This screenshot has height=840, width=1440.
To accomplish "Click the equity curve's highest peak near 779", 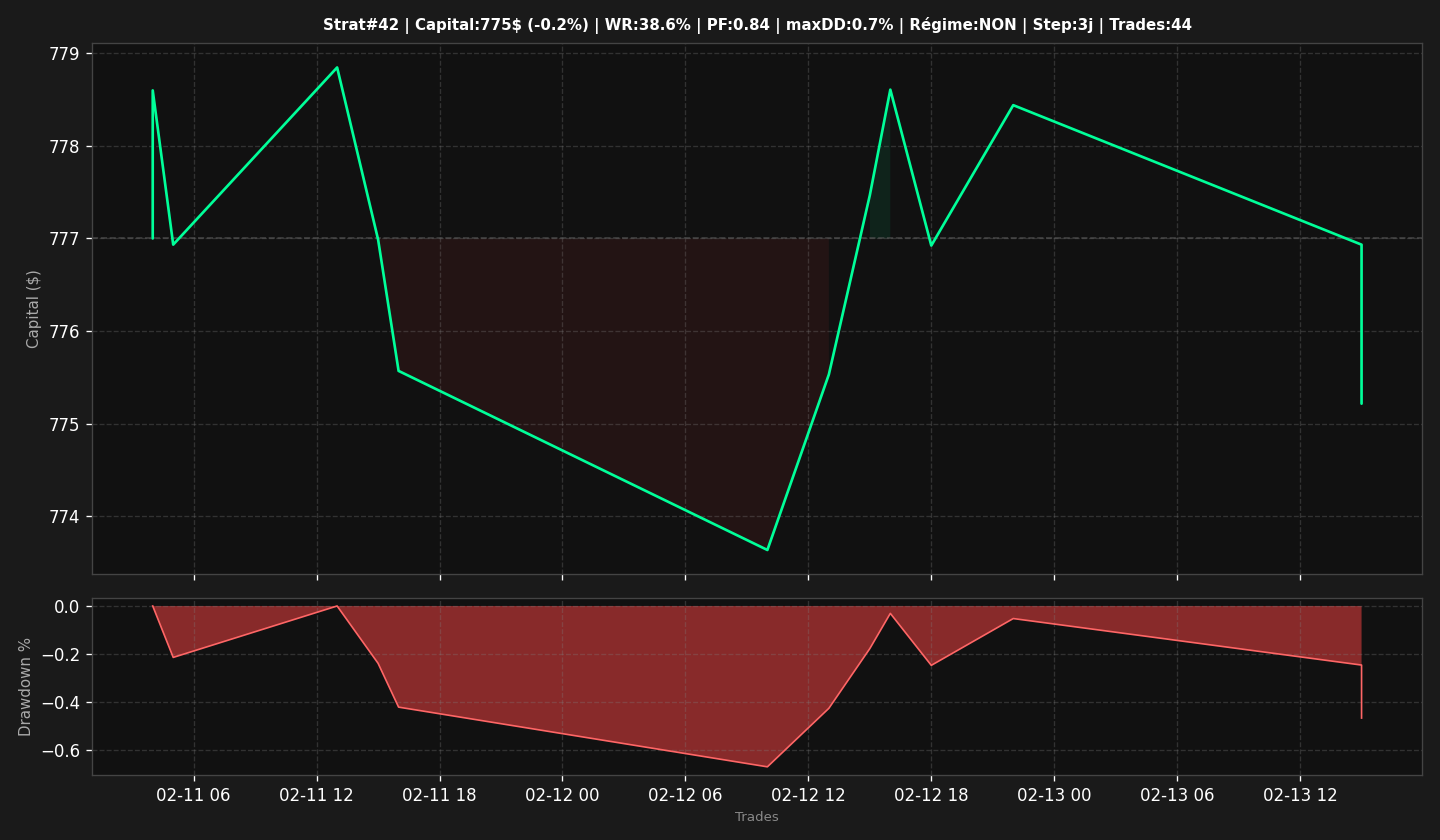I will (x=337, y=68).
